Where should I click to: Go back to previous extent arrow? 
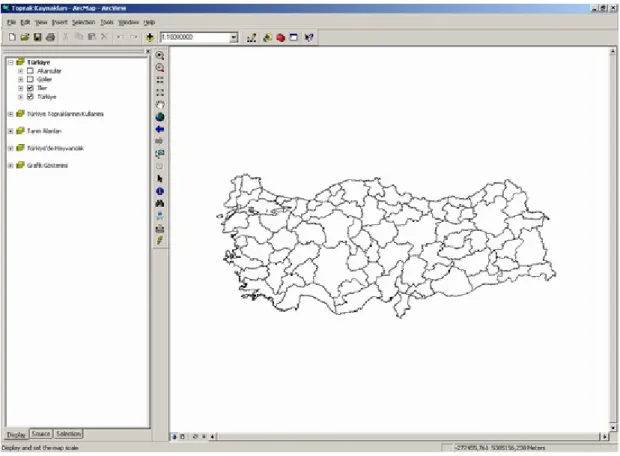160,129
